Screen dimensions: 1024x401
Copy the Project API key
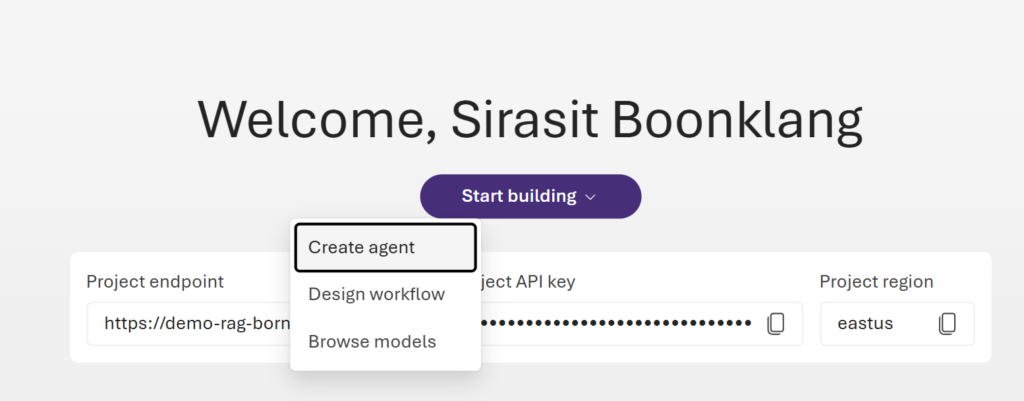775,323
